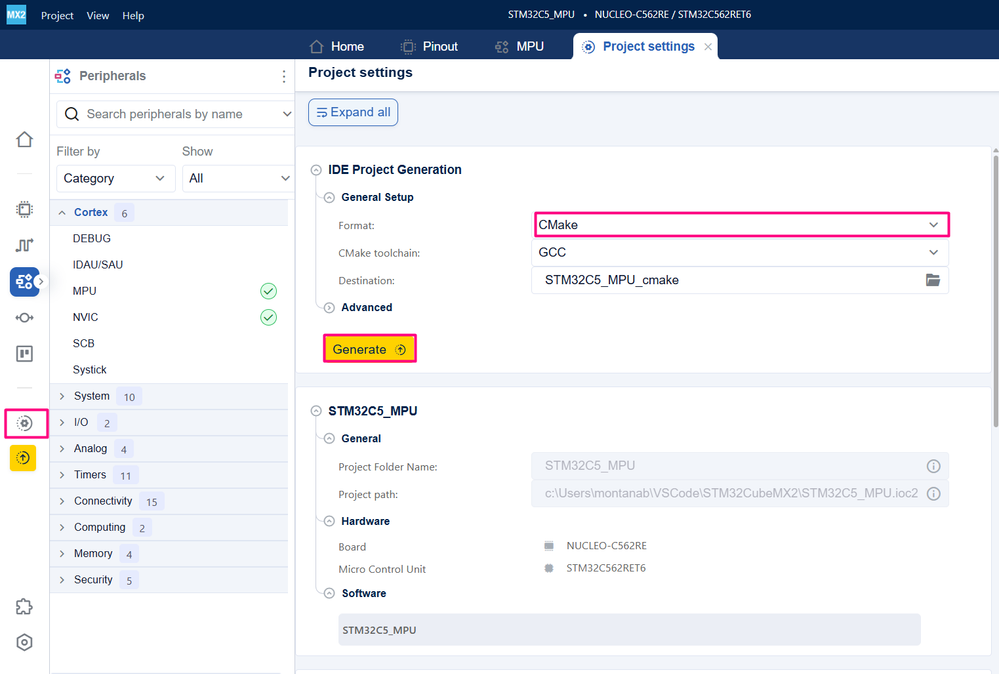Expand the sidebar with small arrow toggle

(x=41, y=282)
